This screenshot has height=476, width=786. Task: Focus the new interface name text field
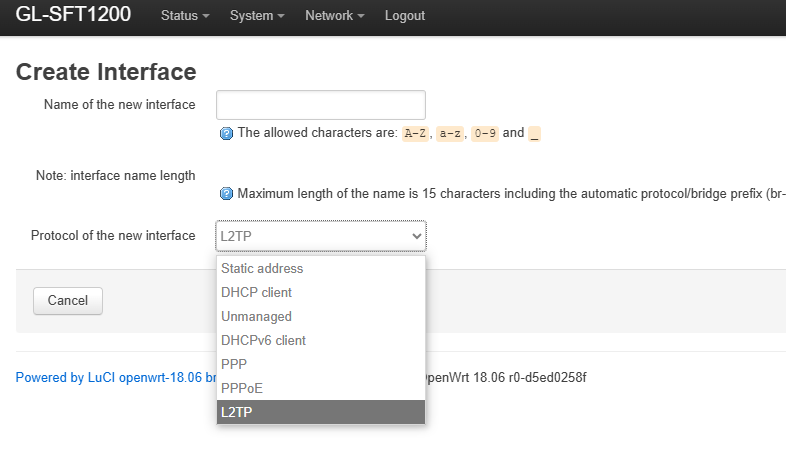321,105
